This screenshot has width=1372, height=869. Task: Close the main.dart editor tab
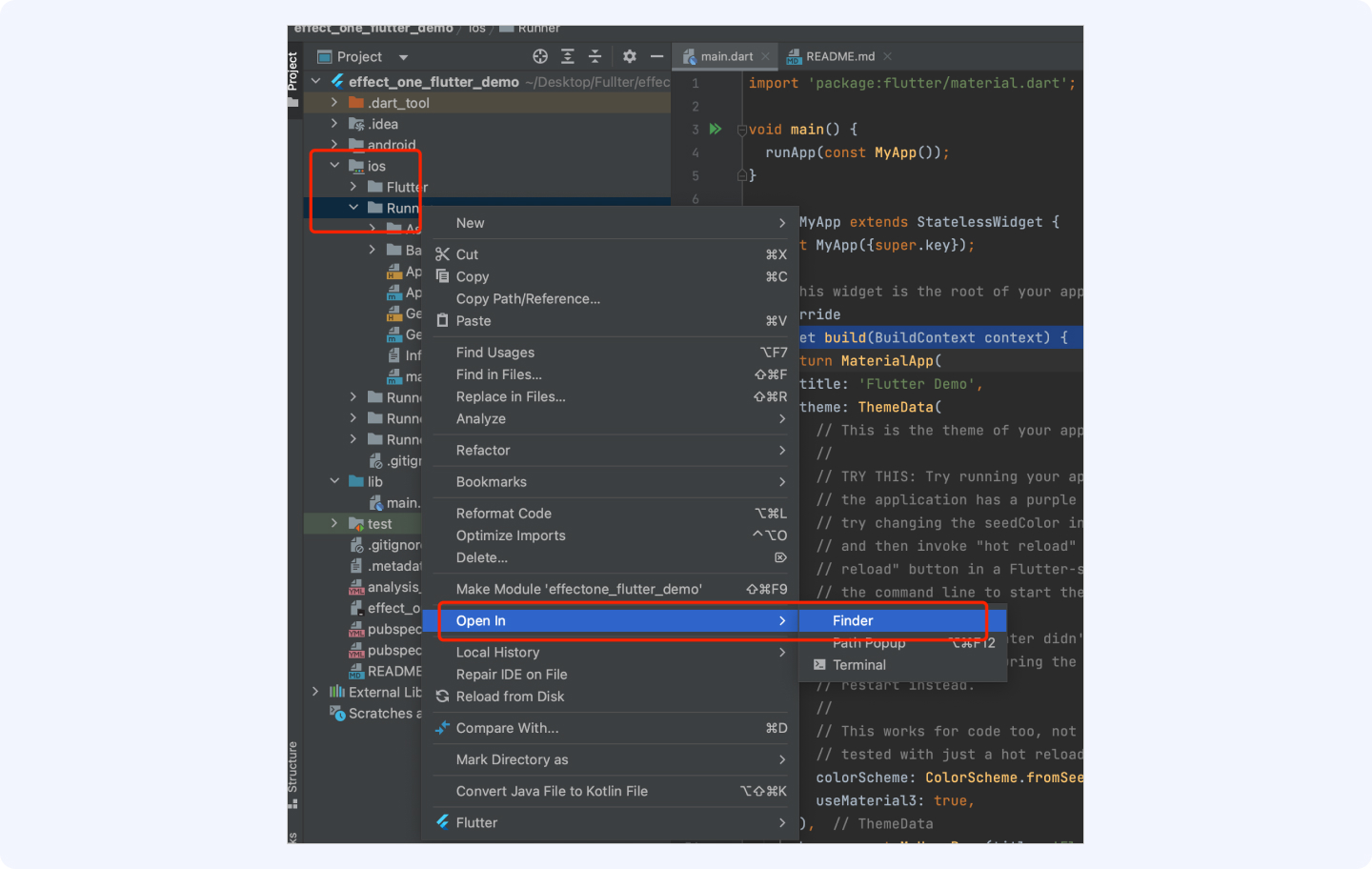765,56
